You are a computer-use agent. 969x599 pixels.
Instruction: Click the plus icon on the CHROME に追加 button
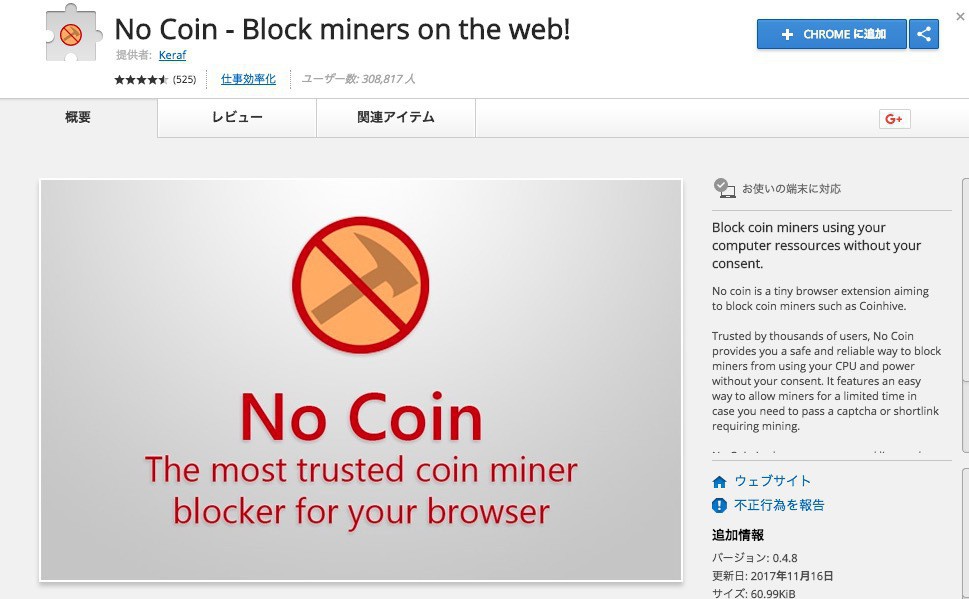pos(787,35)
